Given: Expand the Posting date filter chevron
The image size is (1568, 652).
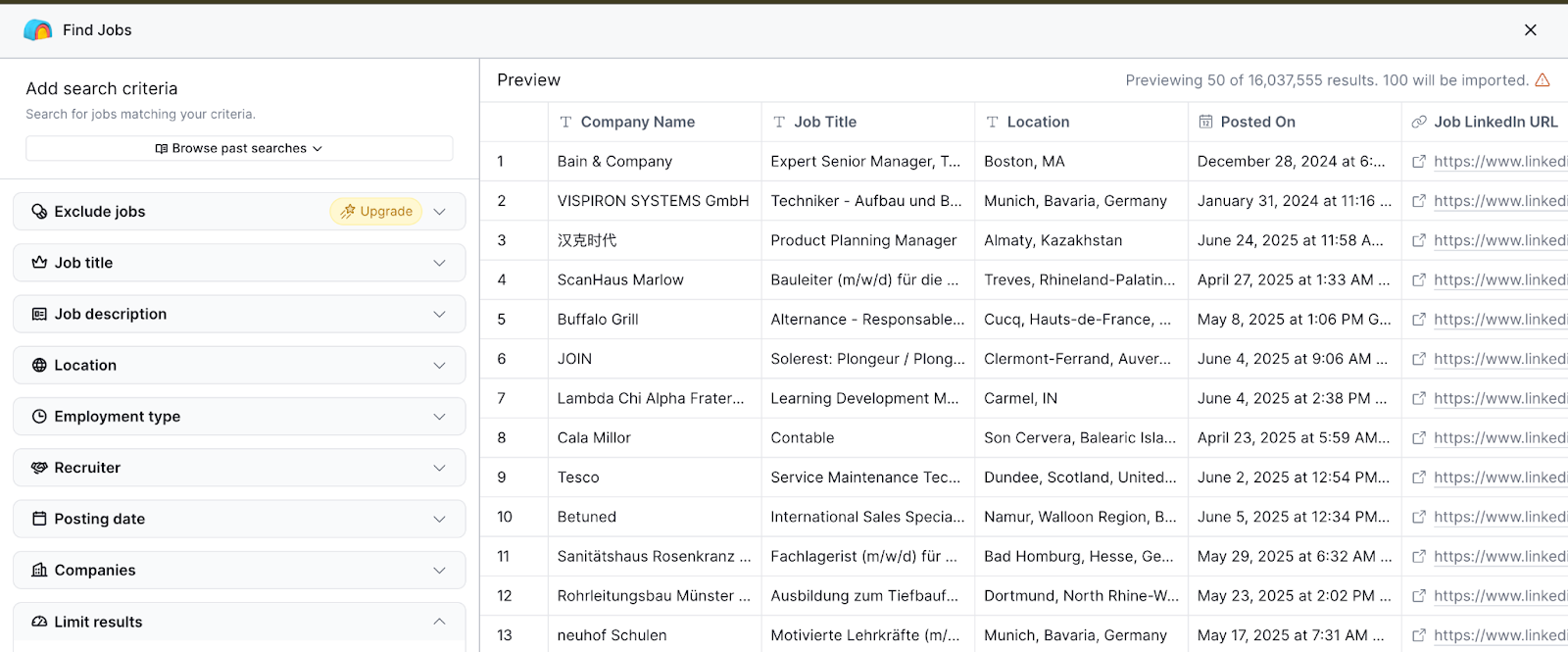Looking at the screenshot, I should tap(439, 519).
